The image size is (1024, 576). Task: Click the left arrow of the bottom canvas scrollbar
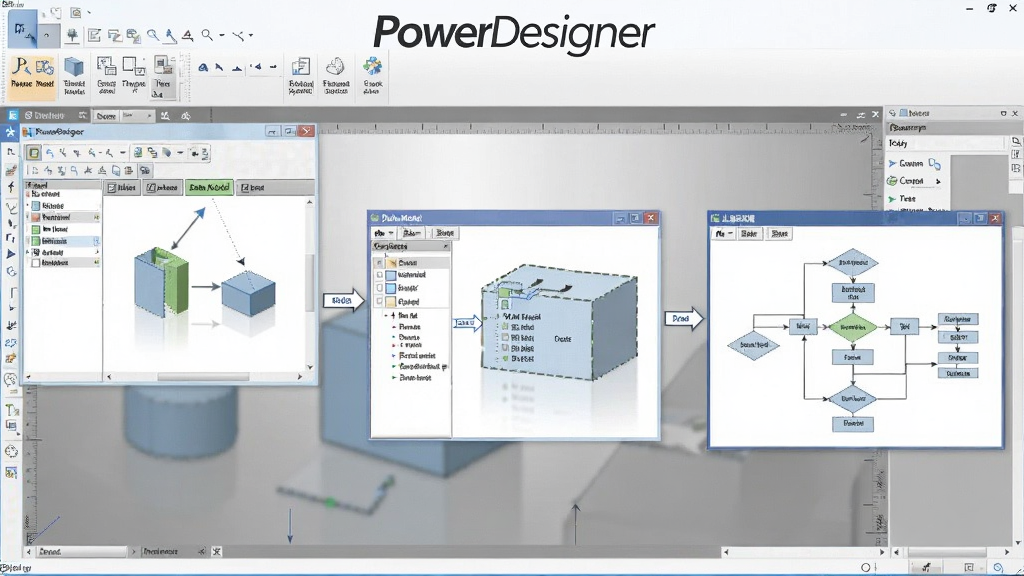tap(726, 552)
